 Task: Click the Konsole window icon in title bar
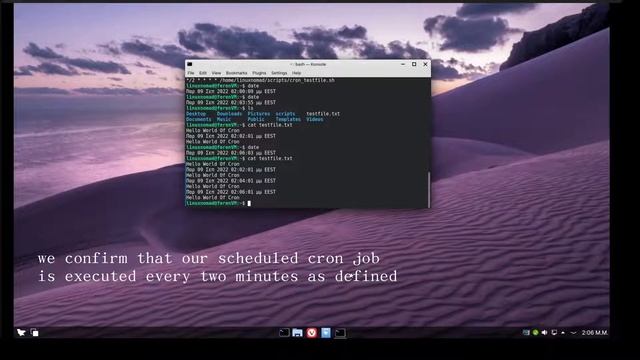coord(190,64)
